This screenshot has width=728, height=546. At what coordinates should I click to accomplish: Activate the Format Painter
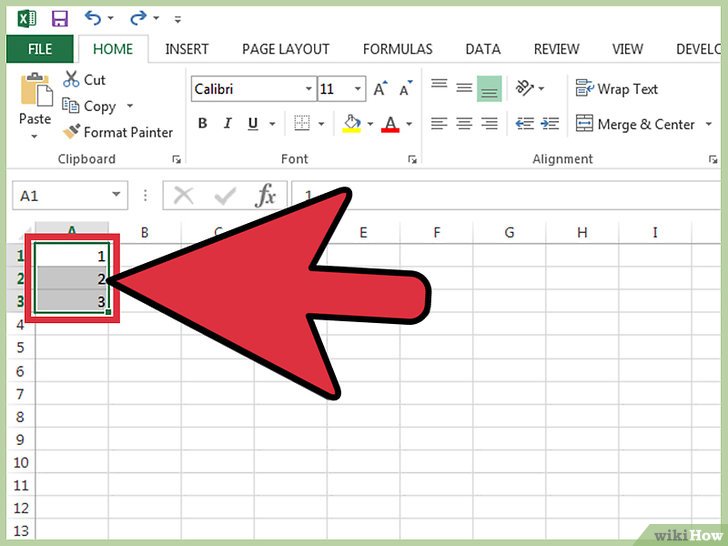pyautogui.click(x=118, y=132)
